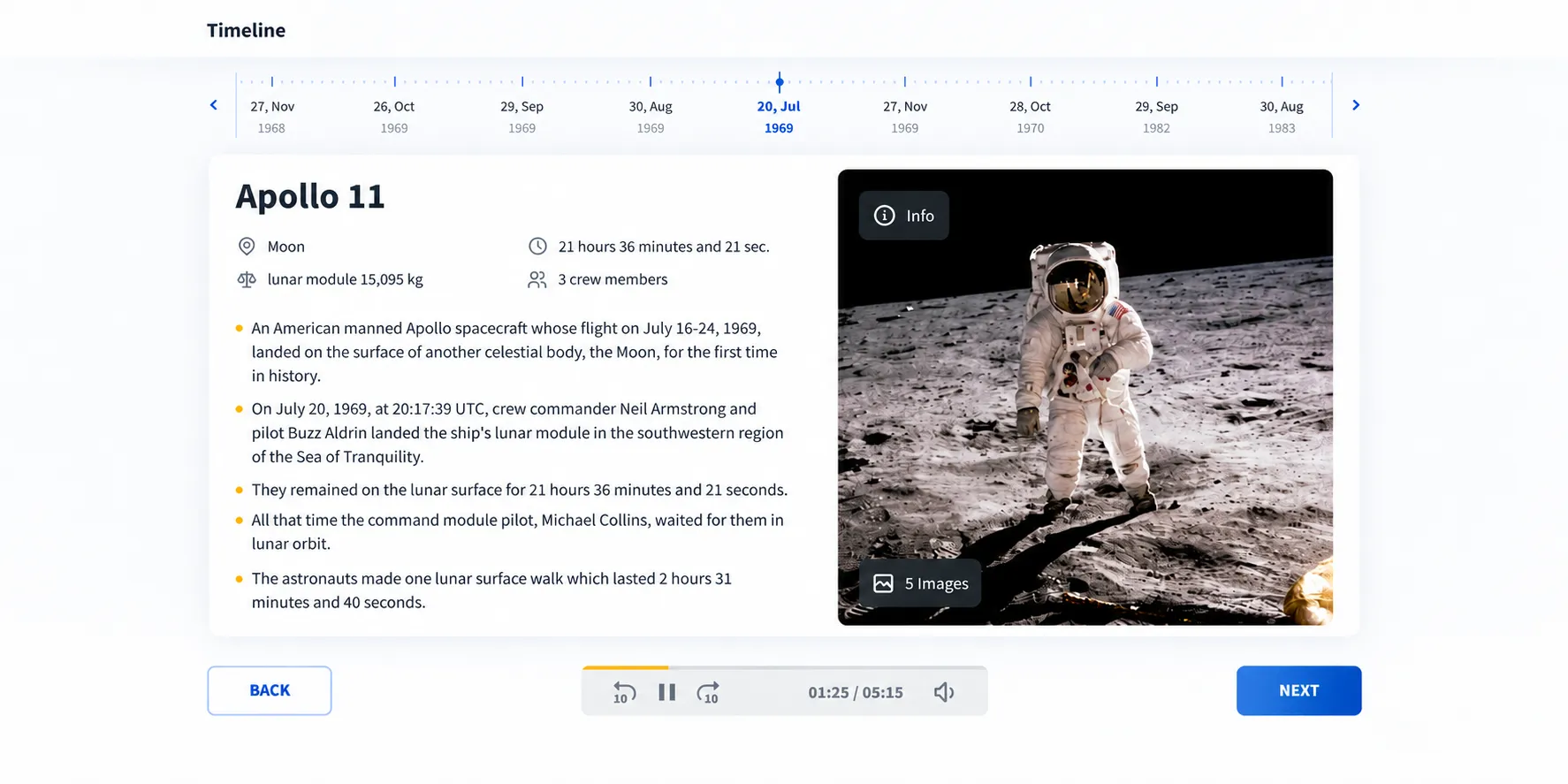This screenshot has height=784, width=1568.
Task: Click '21 hours 36 minutes and 21 sec.' text
Action: (x=664, y=247)
